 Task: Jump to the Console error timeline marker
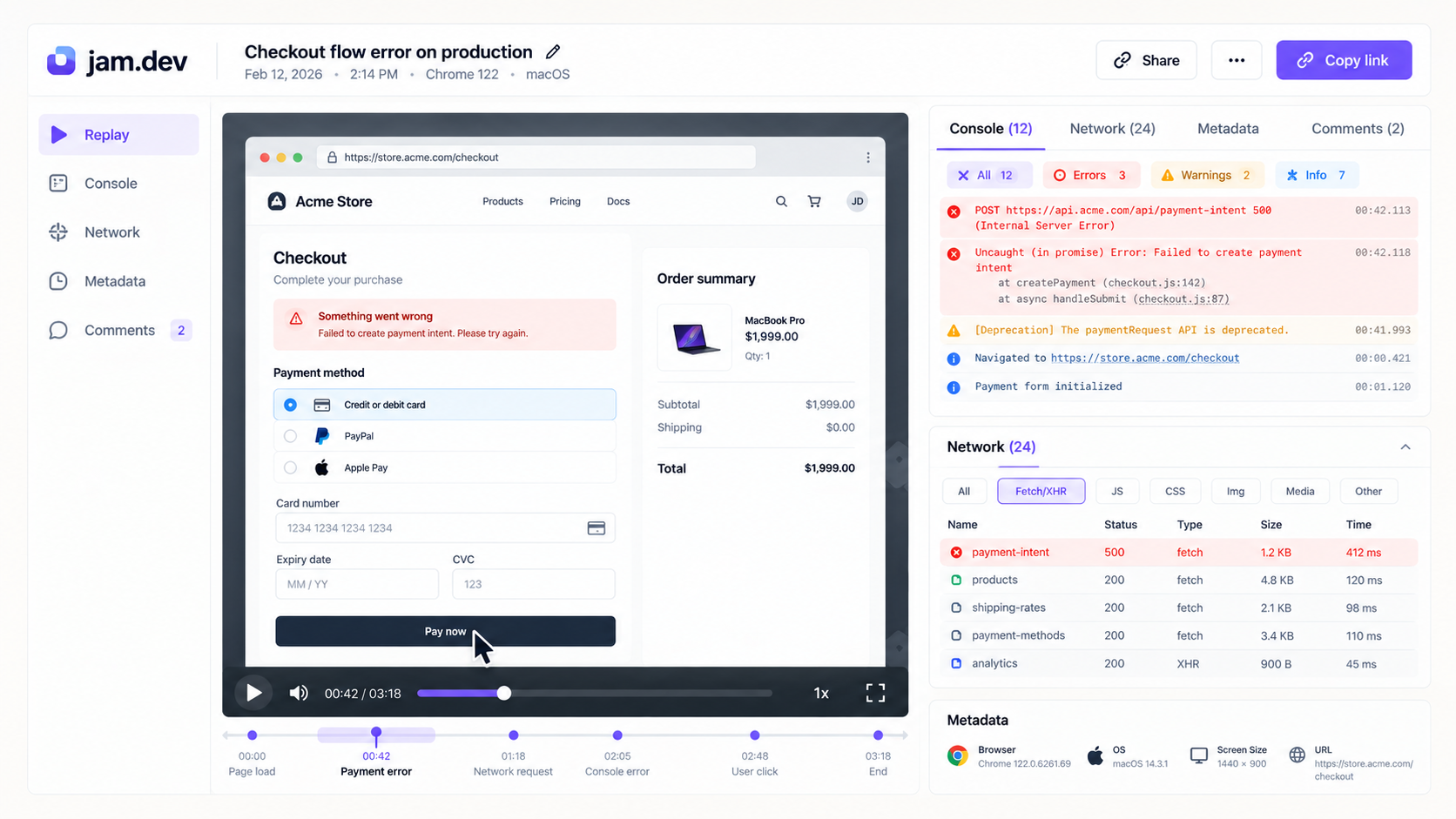point(617,735)
